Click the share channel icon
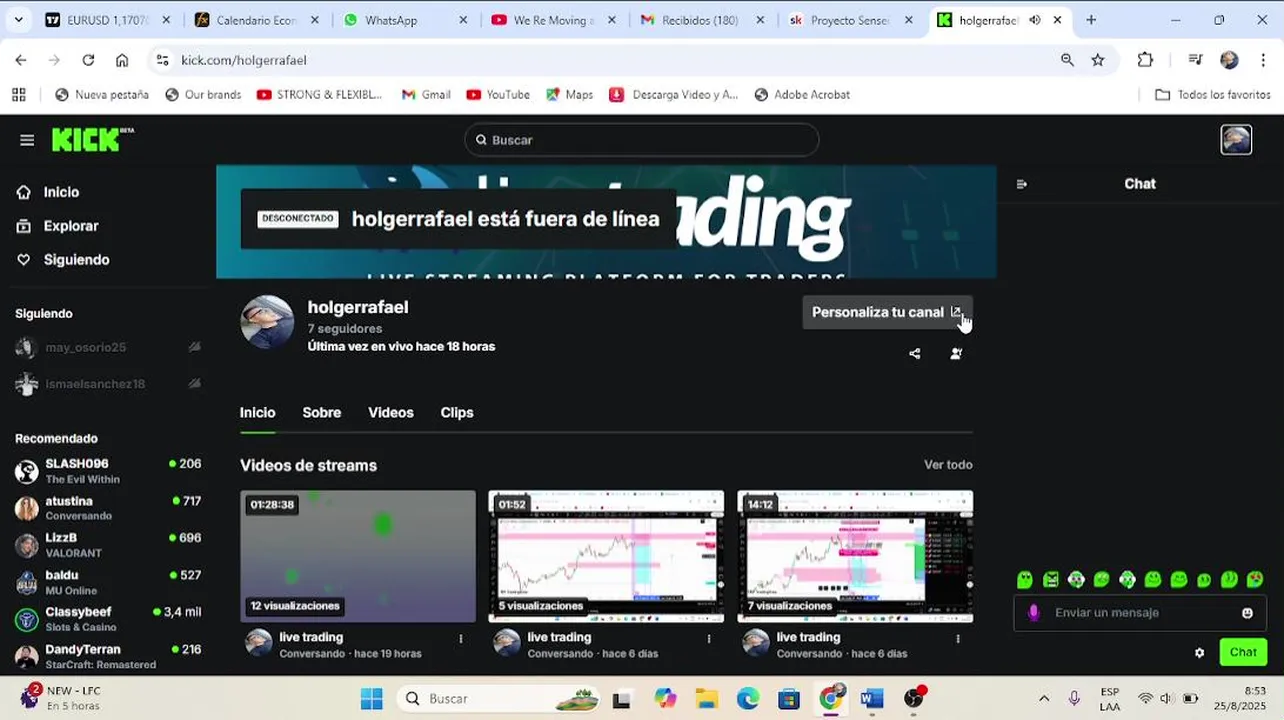This screenshot has height=720, width=1284. pos(914,353)
